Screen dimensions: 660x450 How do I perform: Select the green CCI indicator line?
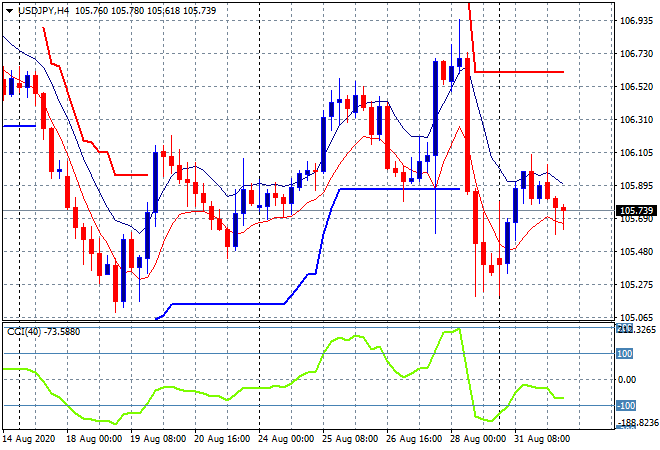tap(283, 376)
